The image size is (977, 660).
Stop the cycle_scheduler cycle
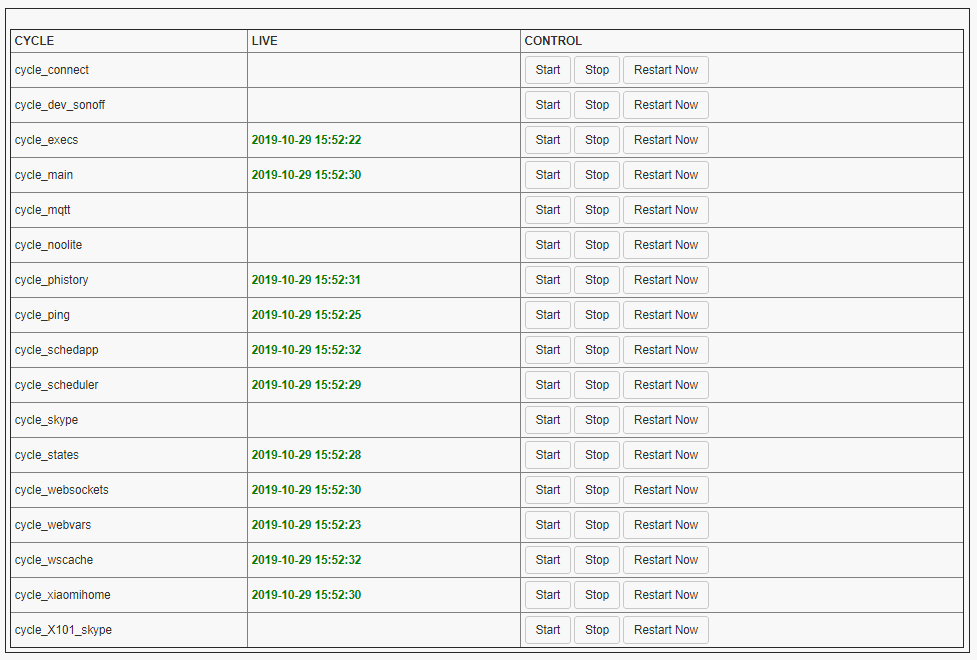point(597,385)
